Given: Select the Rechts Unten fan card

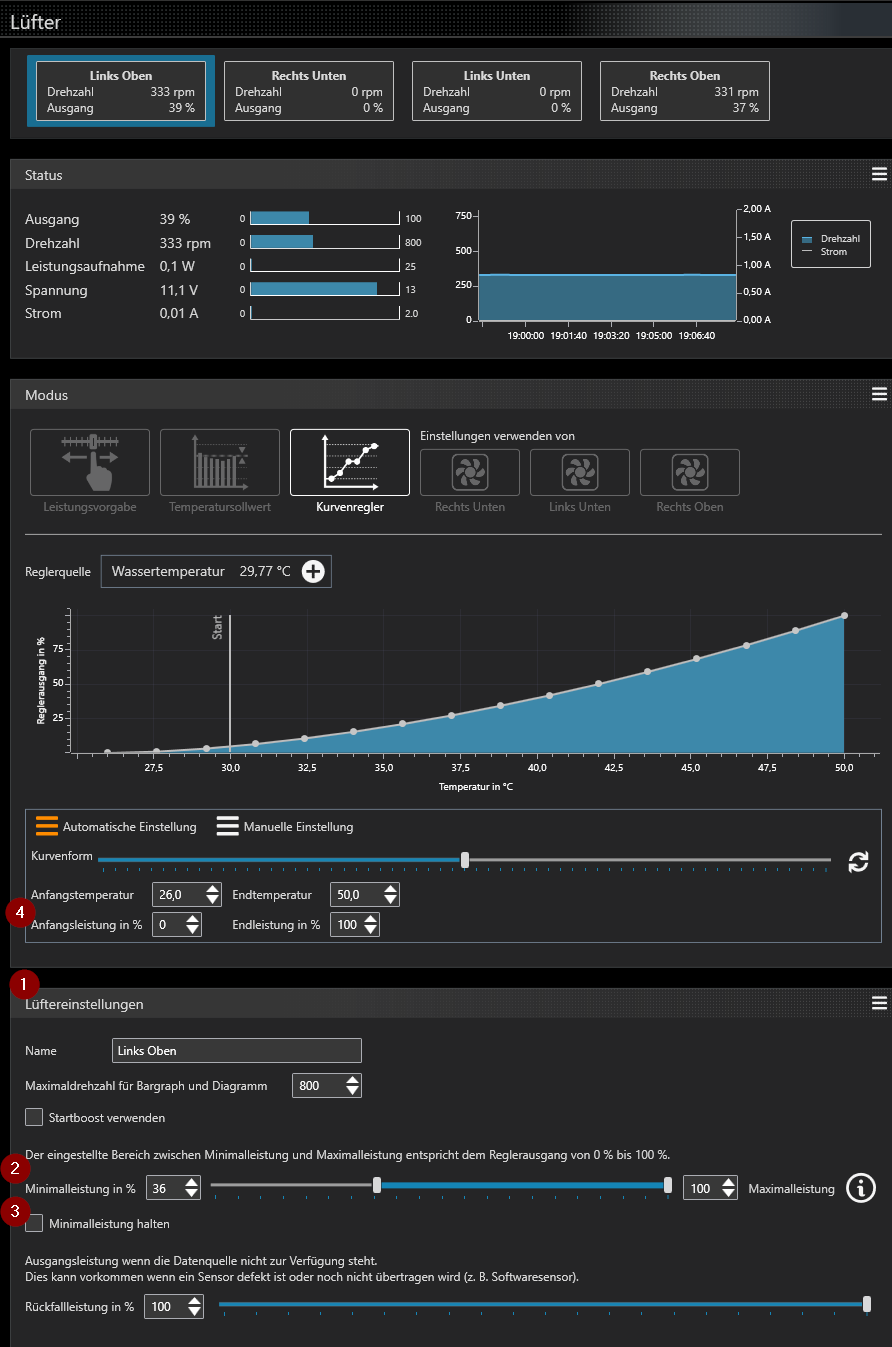Looking at the screenshot, I should [x=309, y=91].
